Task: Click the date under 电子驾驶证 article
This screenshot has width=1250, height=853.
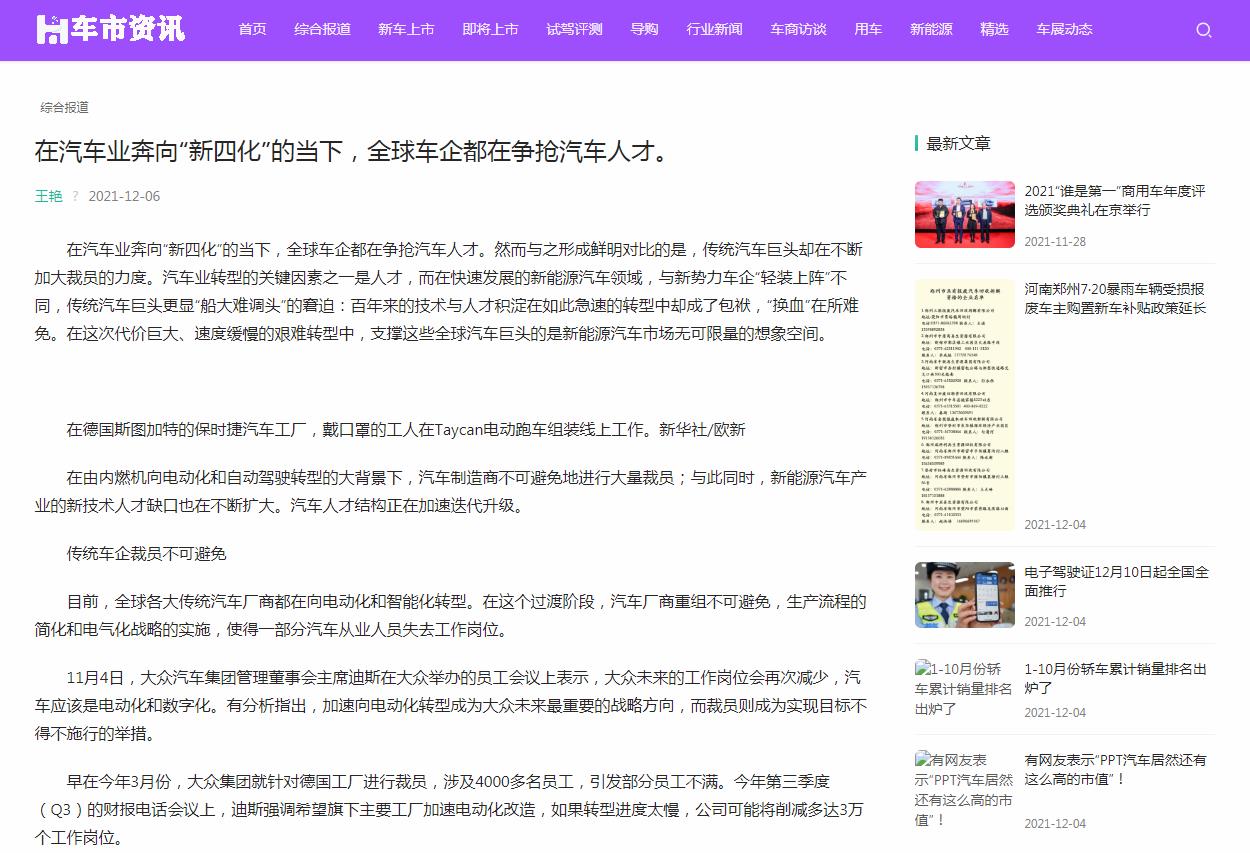Action: pyautogui.click(x=1055, y=622)
